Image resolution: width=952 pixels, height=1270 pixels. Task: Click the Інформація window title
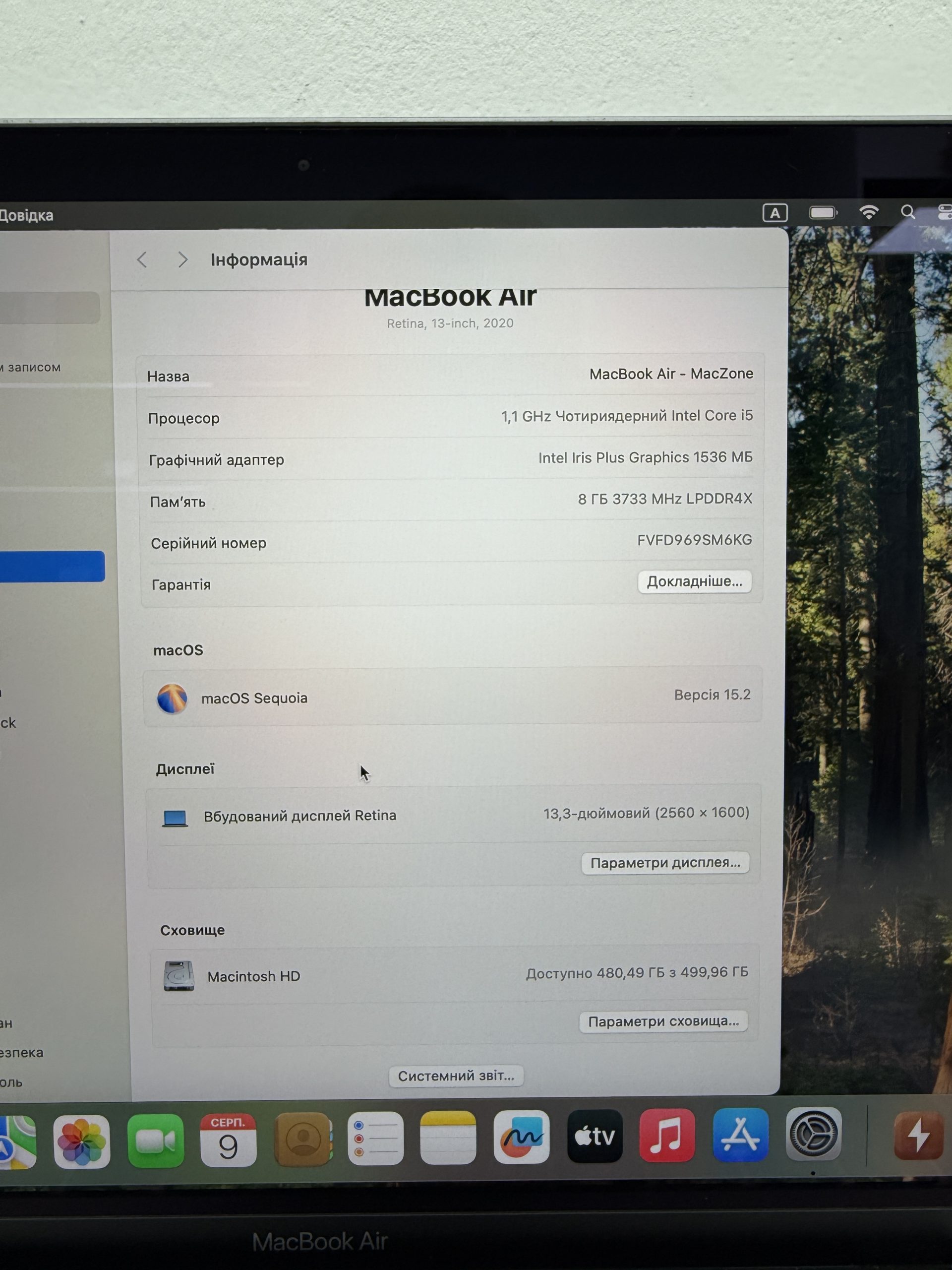tap(259, 259)
